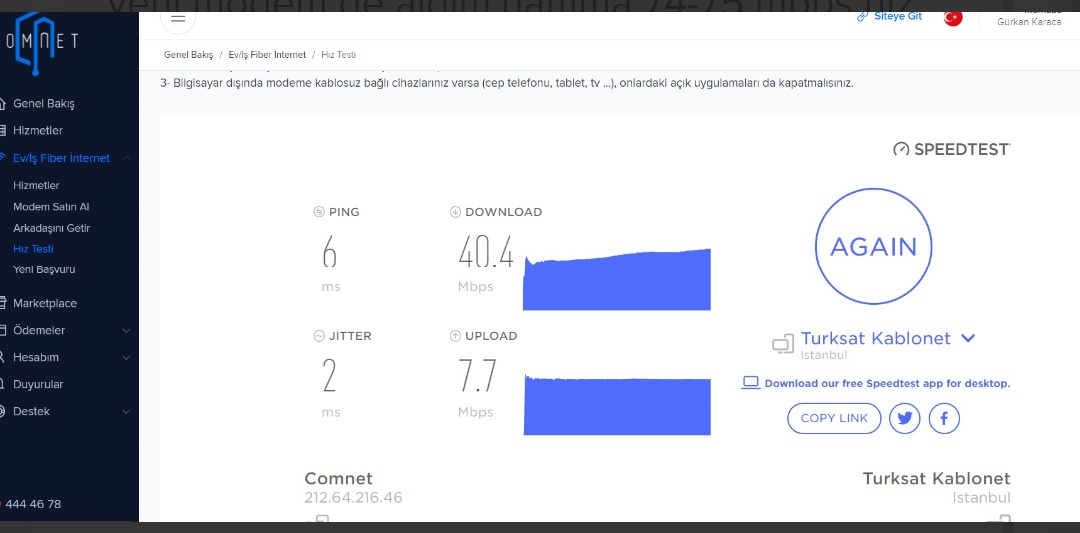
Task: Click the jitter icon
Action: click(x=318, y=336)
